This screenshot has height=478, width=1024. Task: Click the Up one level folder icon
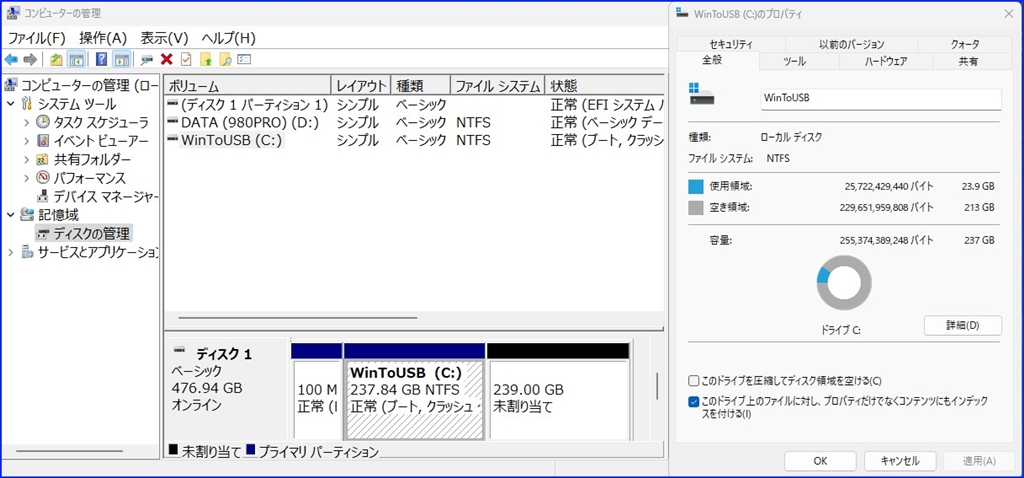click(56, 59)
